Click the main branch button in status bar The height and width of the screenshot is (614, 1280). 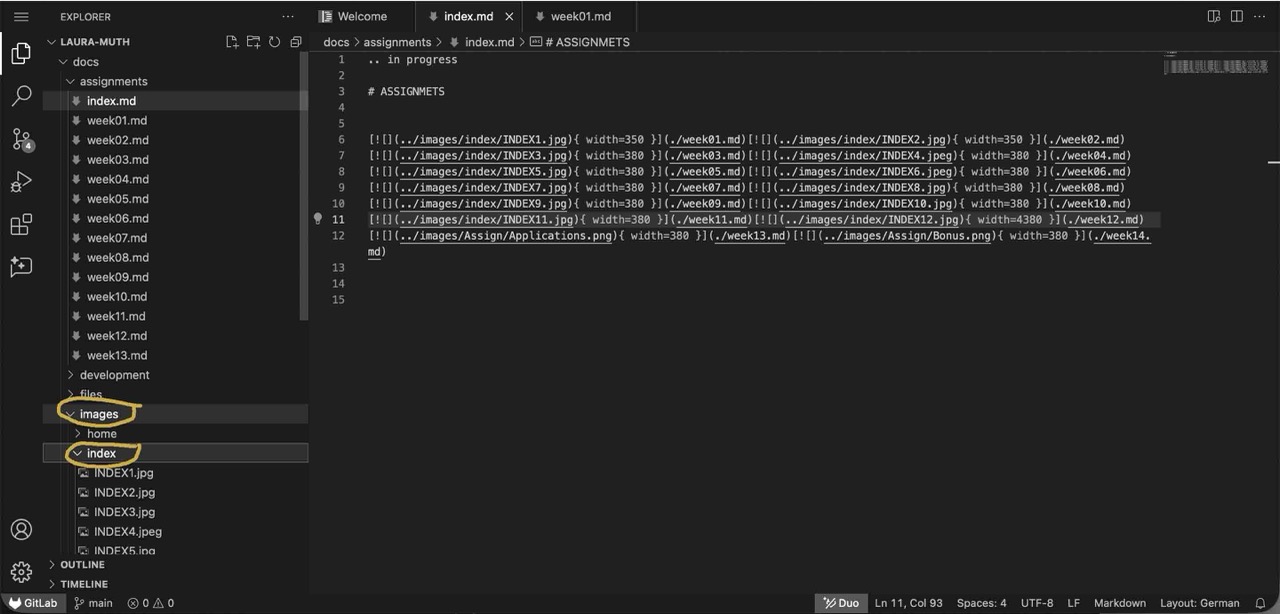(93, 603)
